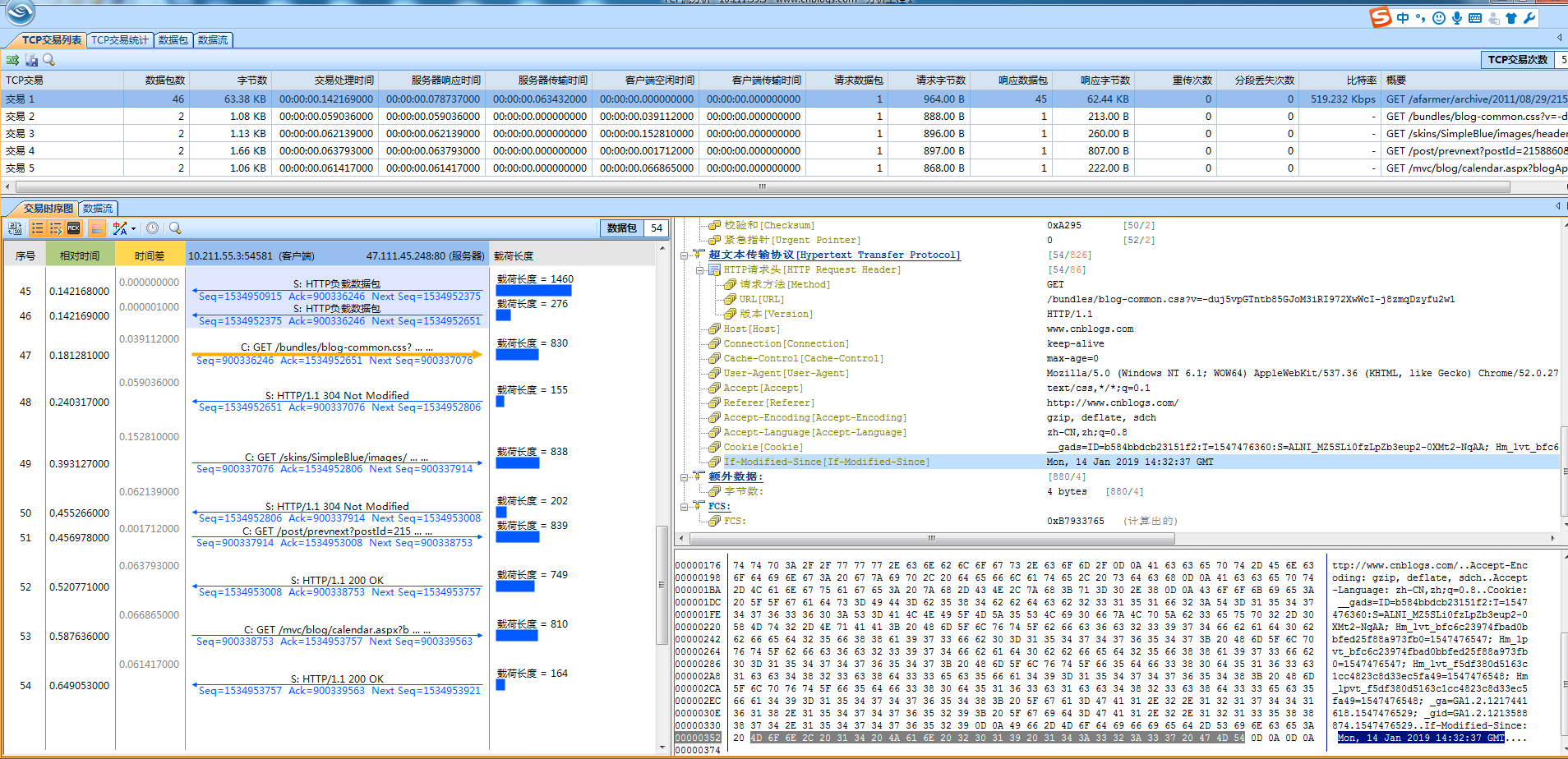Open the wrench settings icon in IME bar
The height and width of the screenshot is (759, 1568).
[1529, 18]
